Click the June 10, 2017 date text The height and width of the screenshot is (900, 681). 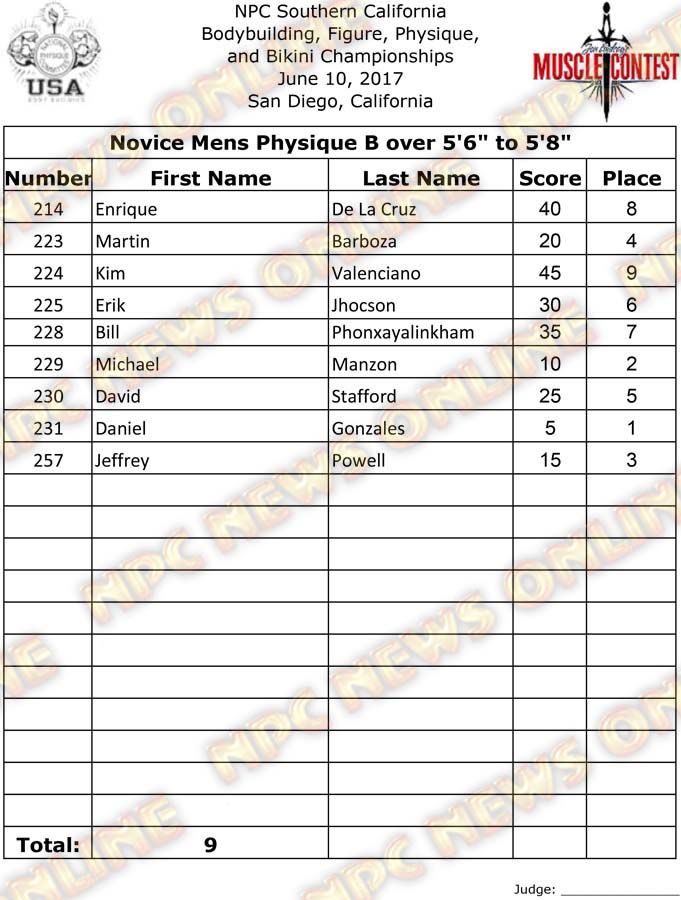[340, 79]
